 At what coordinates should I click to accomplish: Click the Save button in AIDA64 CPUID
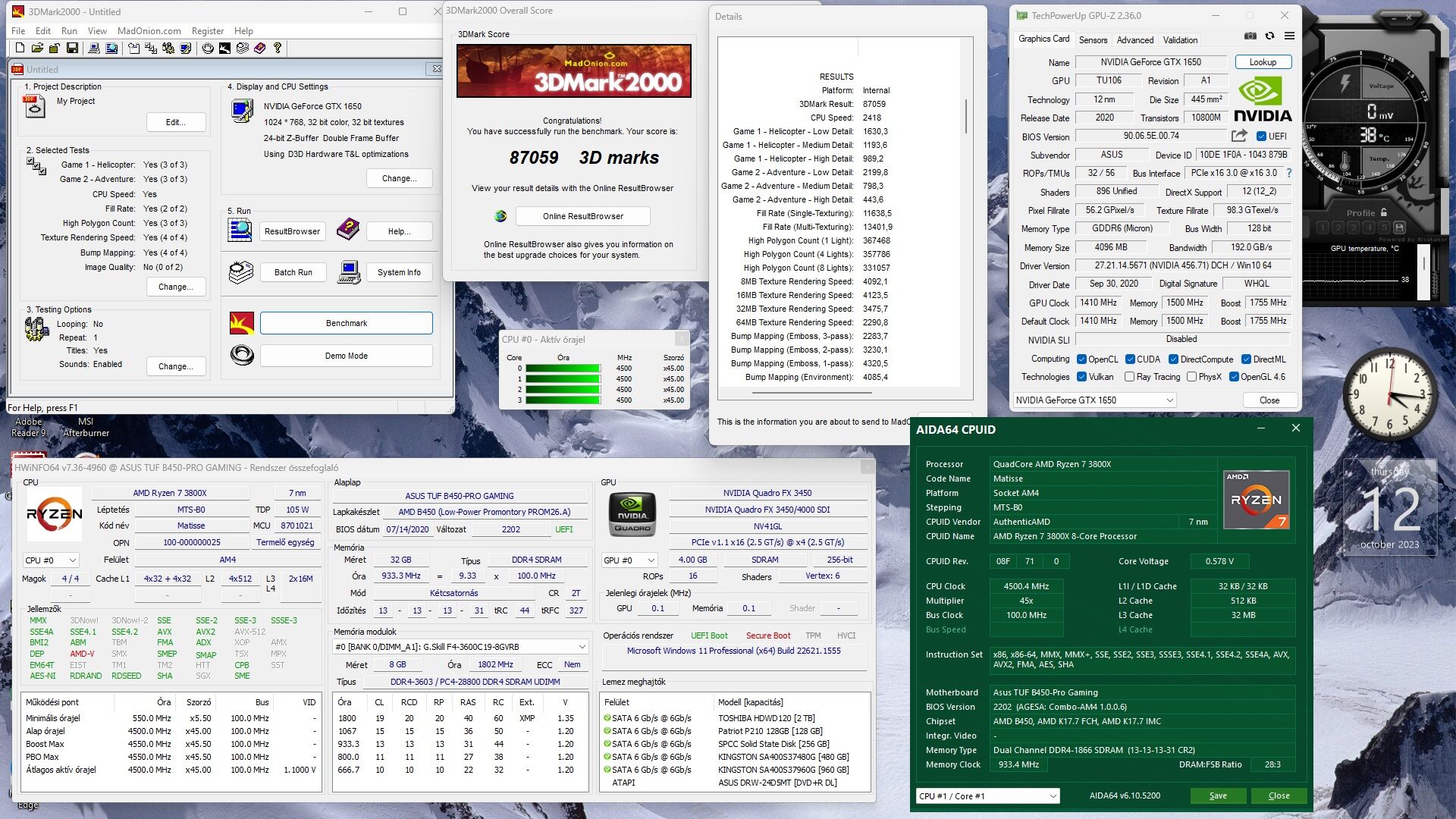(1218, 795)
